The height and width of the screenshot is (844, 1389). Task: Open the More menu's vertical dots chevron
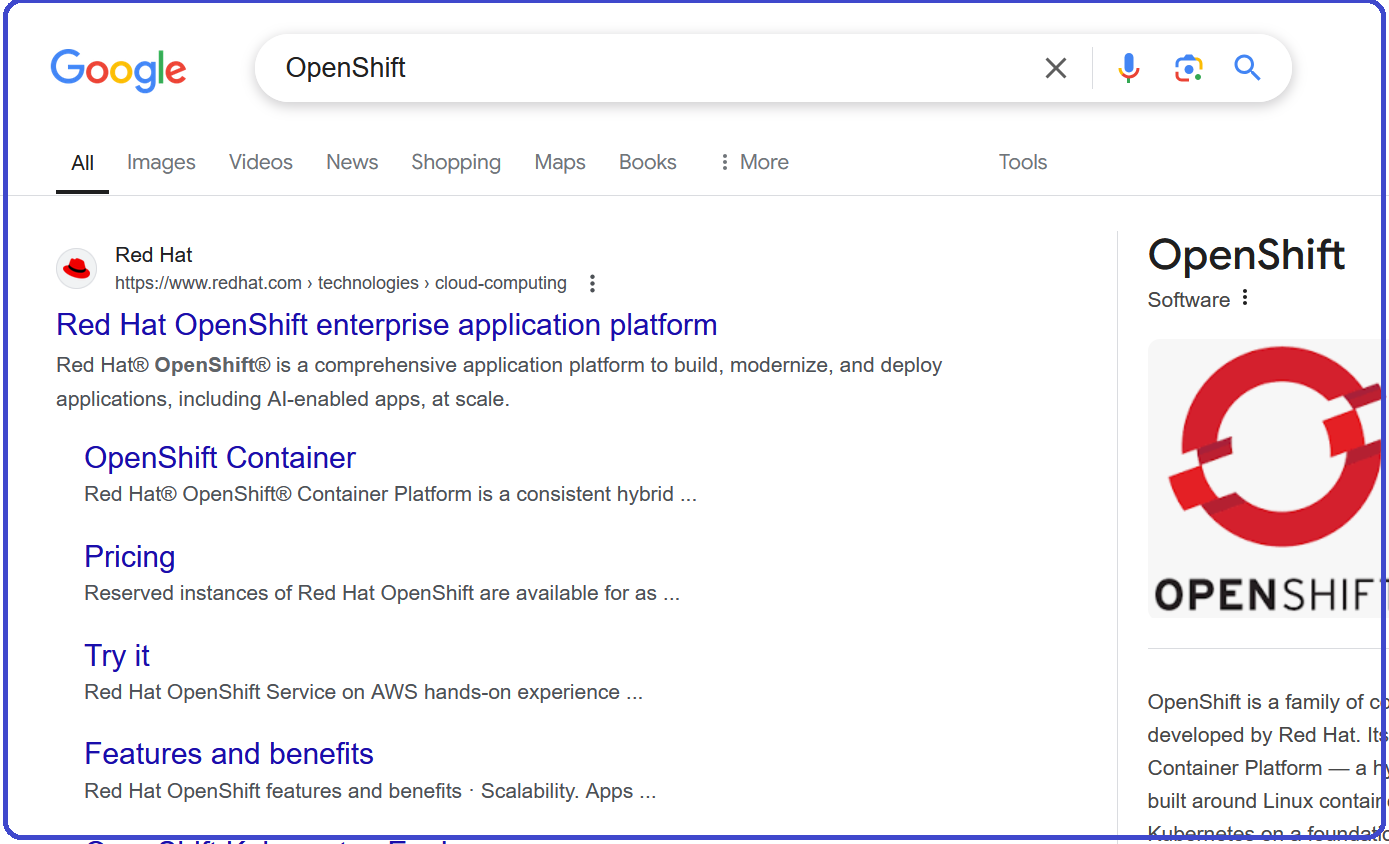[x=724, y=161]
